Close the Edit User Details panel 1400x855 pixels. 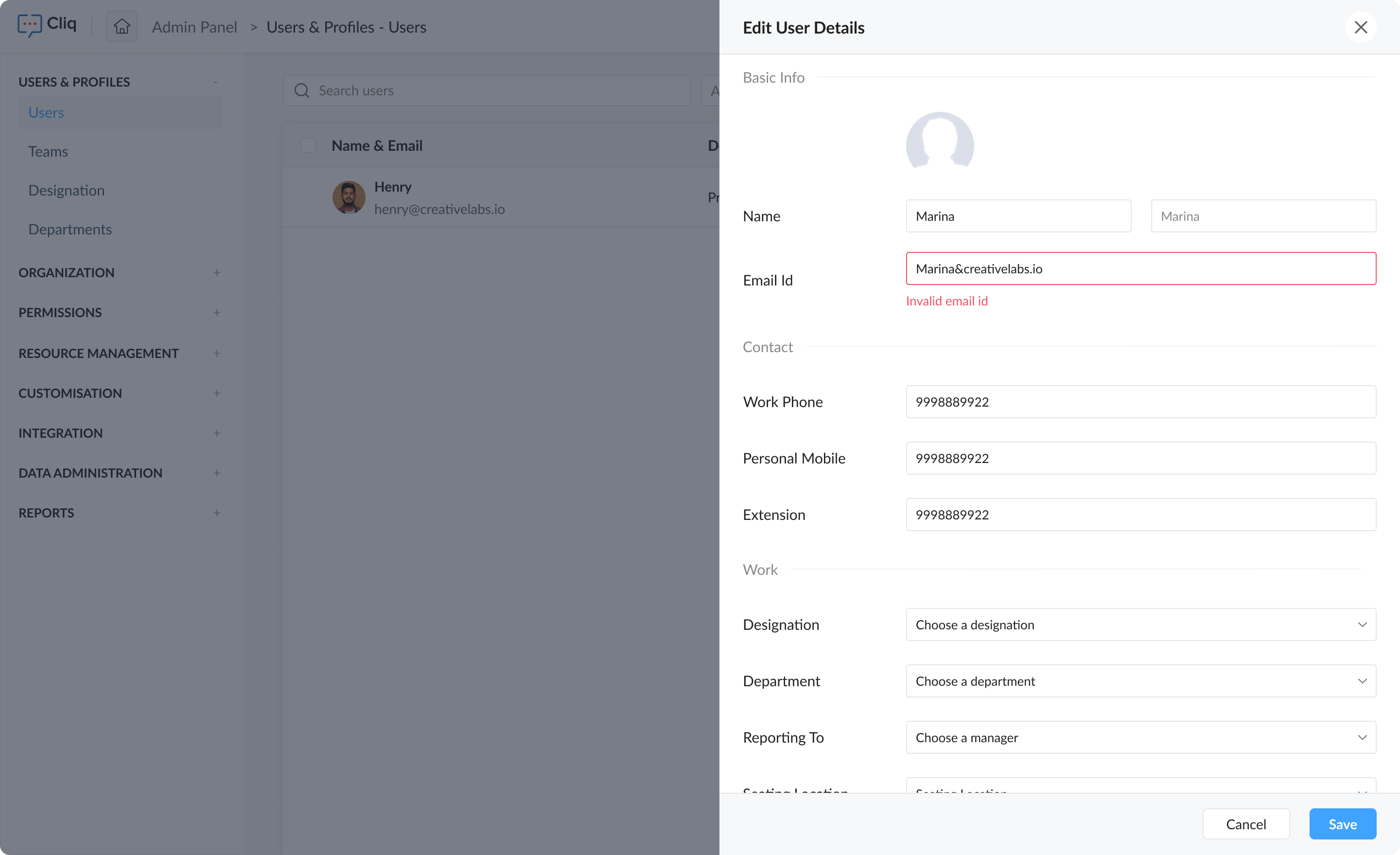[1360, 27]
